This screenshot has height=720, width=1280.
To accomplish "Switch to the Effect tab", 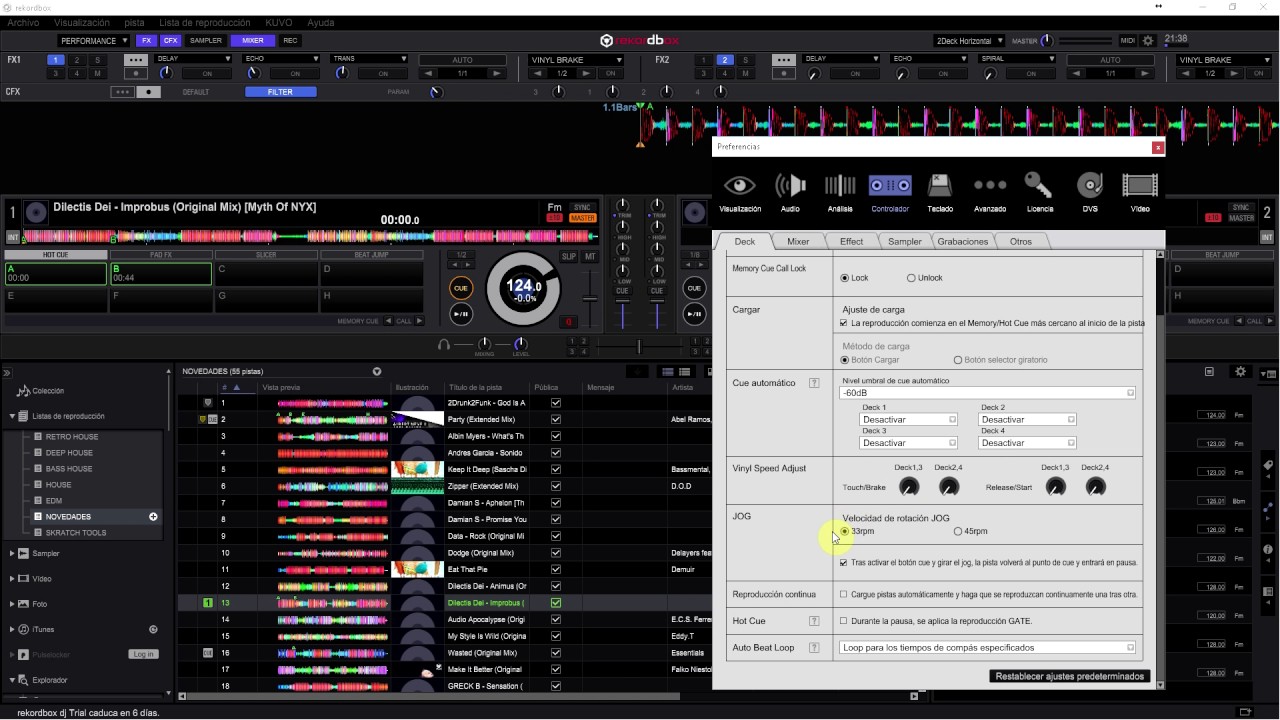I will [x=851, y=241].
